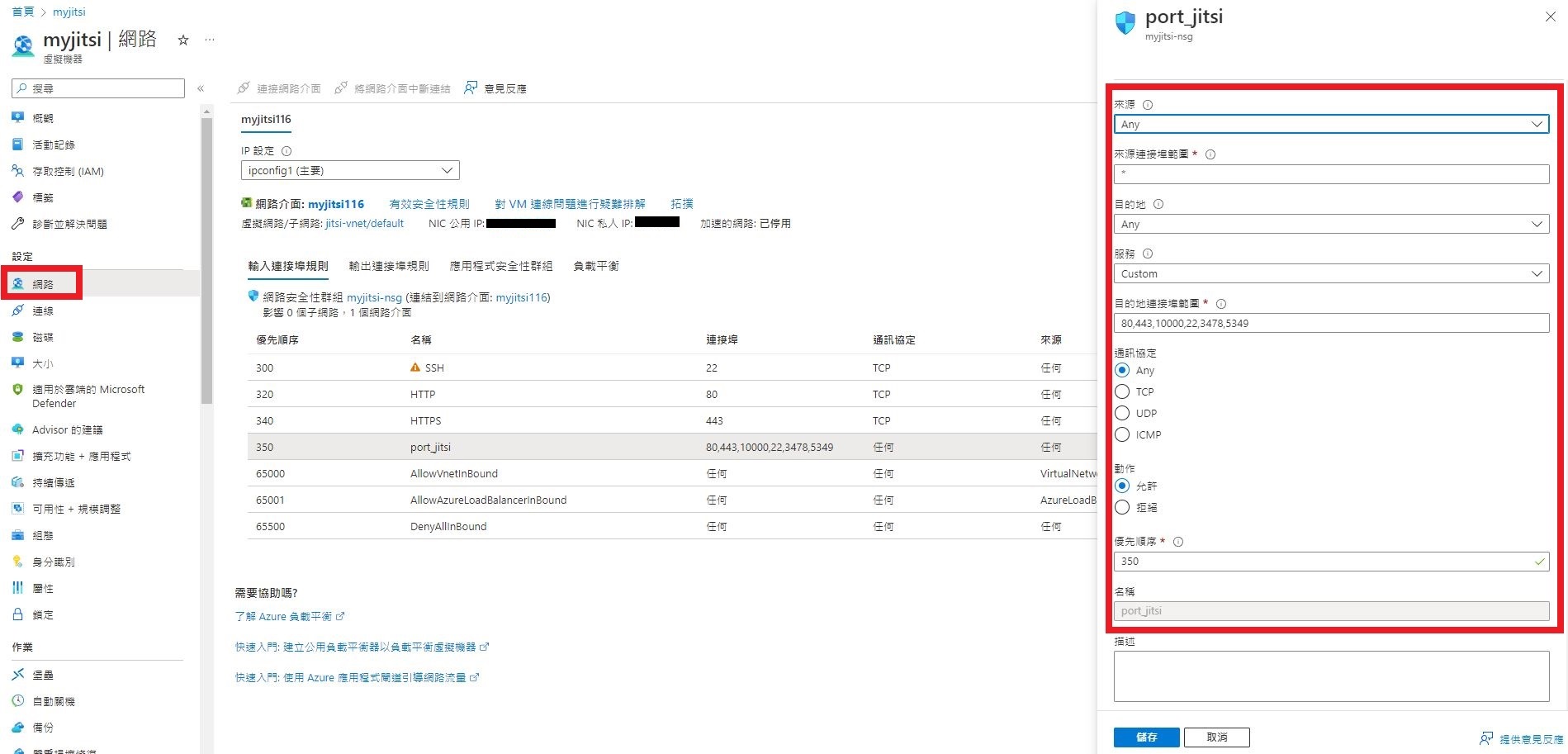The width and height of the screenshot is (1568, 754).
Task: Open 鎖定 locks sidebar item
Action: click(42, 614)
